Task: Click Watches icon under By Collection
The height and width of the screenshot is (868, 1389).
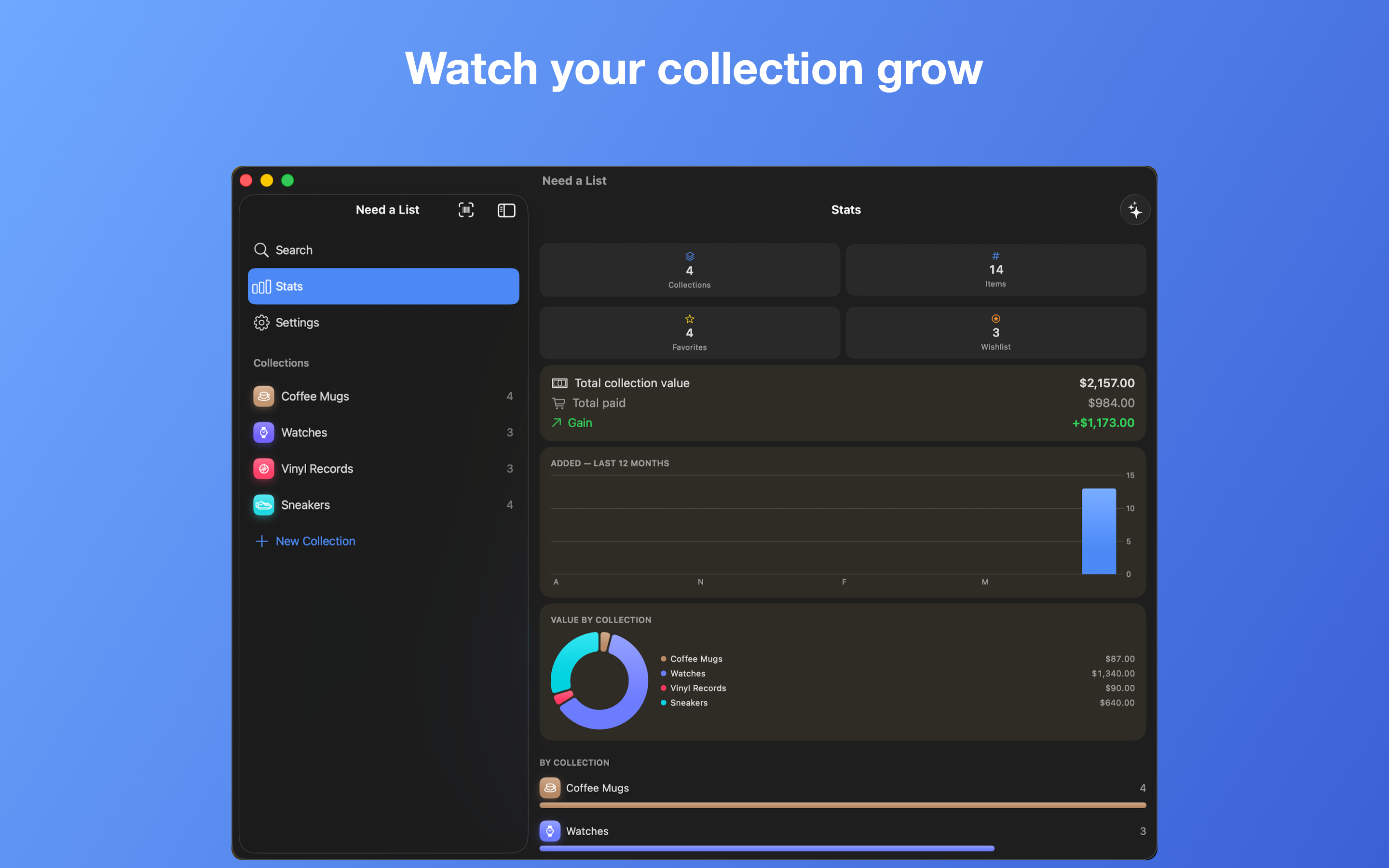Action: [x=550, y=831]
